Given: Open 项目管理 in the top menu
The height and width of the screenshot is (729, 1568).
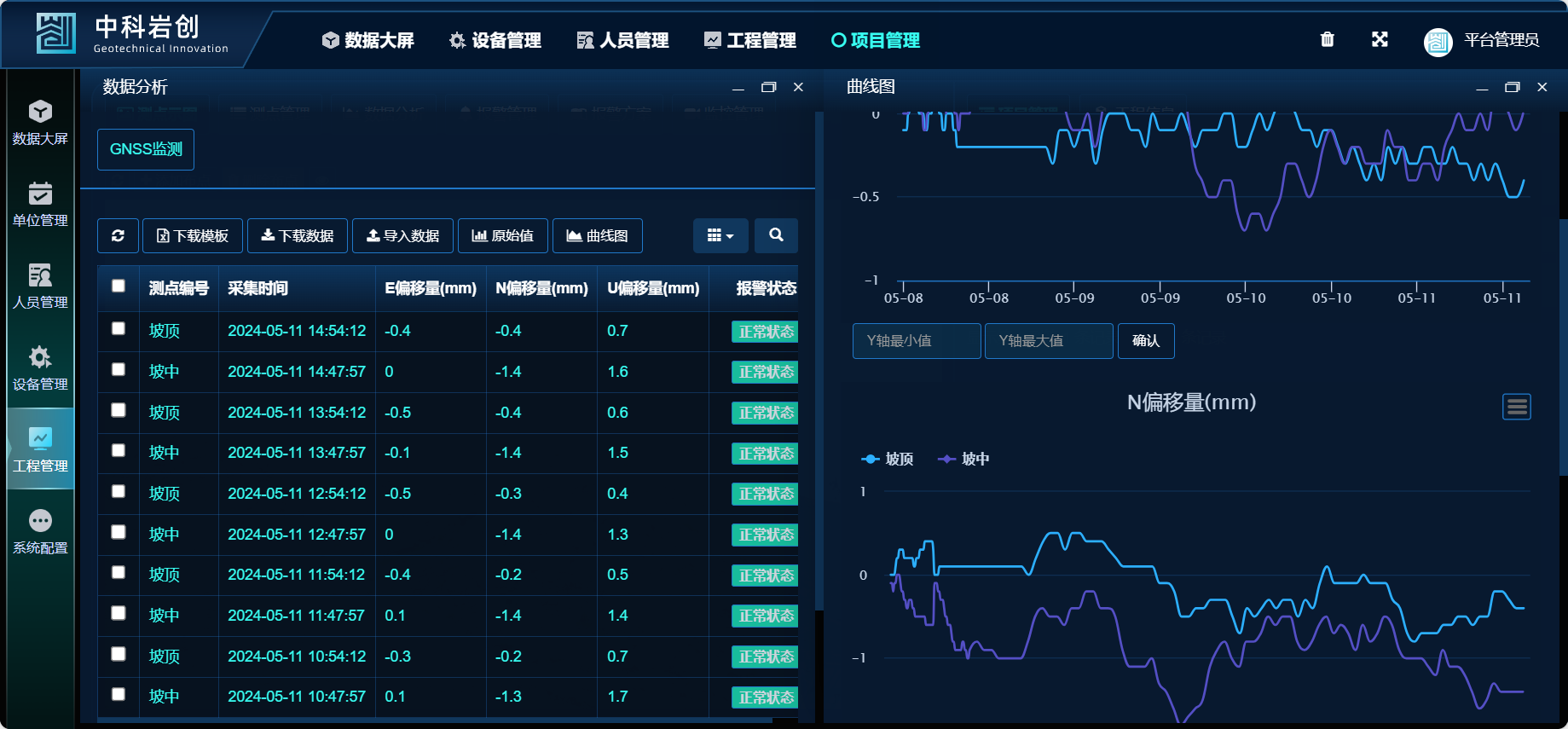Looking at the screenshot, I should [x=876, y=40].
